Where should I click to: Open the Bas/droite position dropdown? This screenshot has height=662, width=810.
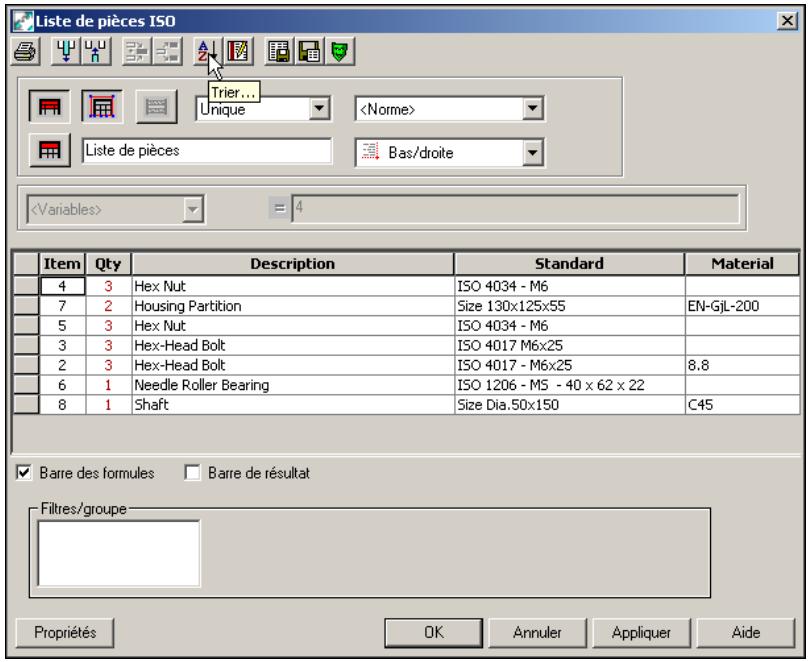click(x=532, y=153)
